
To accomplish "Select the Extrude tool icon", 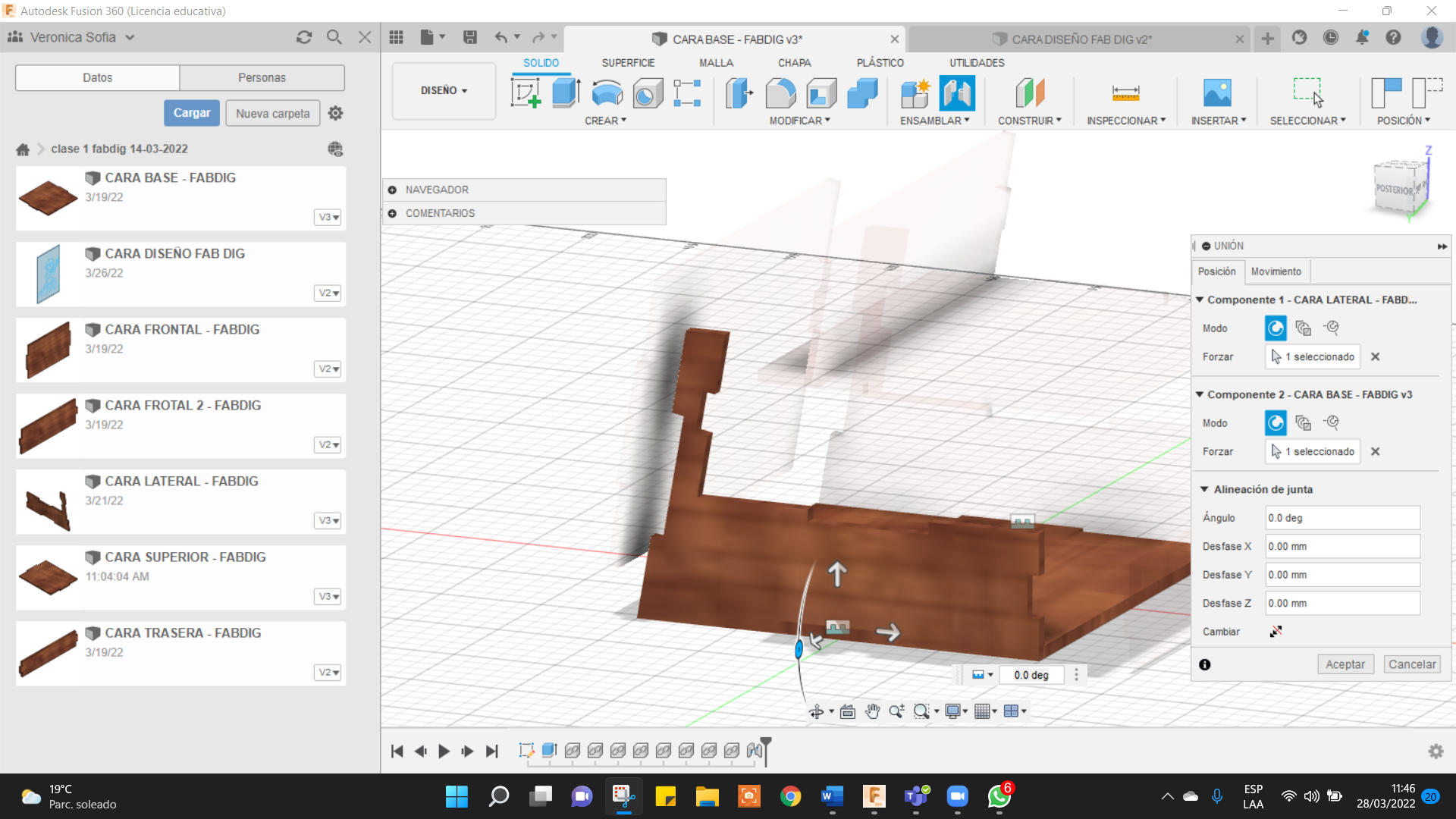I will tap(566, 93).
